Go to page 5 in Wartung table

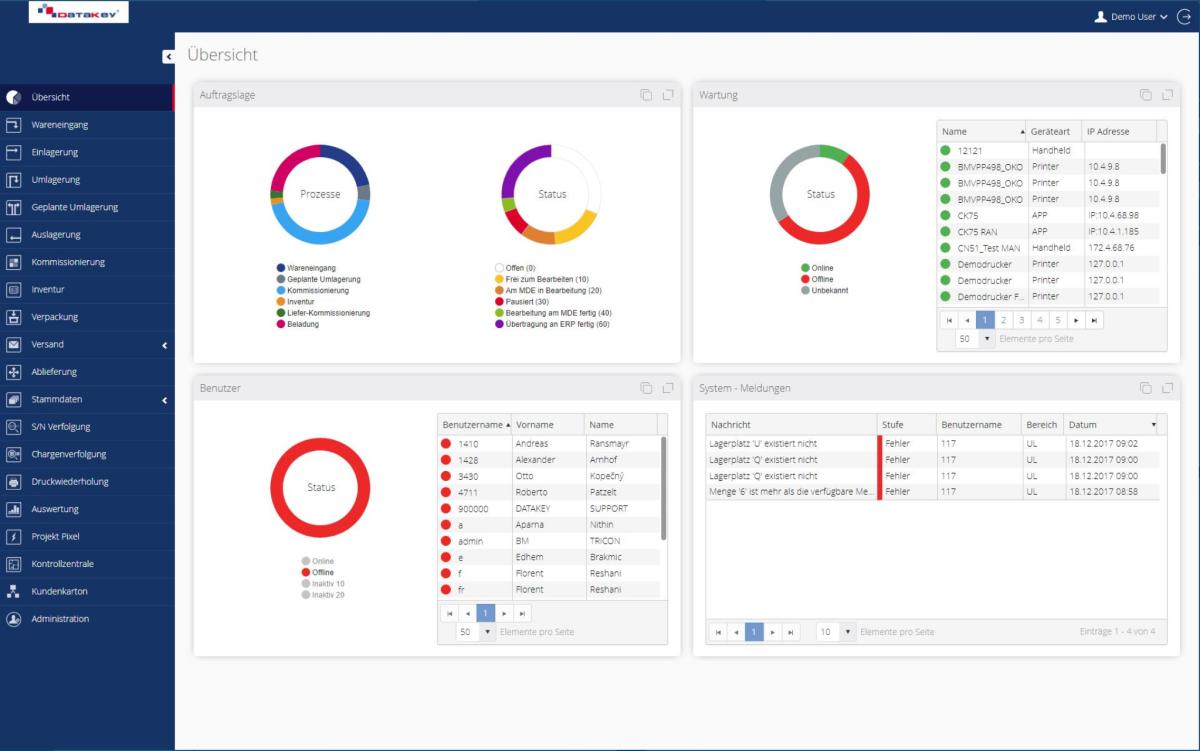[x=1058, y=320]
